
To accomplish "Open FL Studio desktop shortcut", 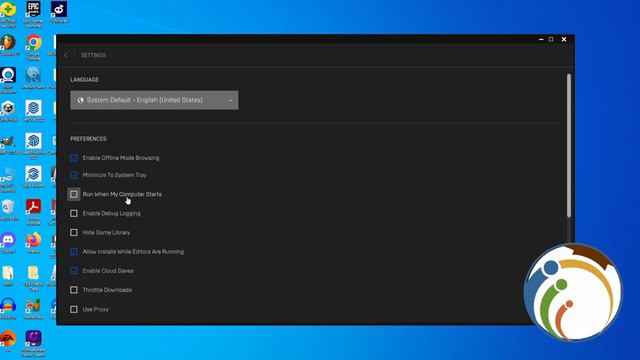I will [8, 45].
